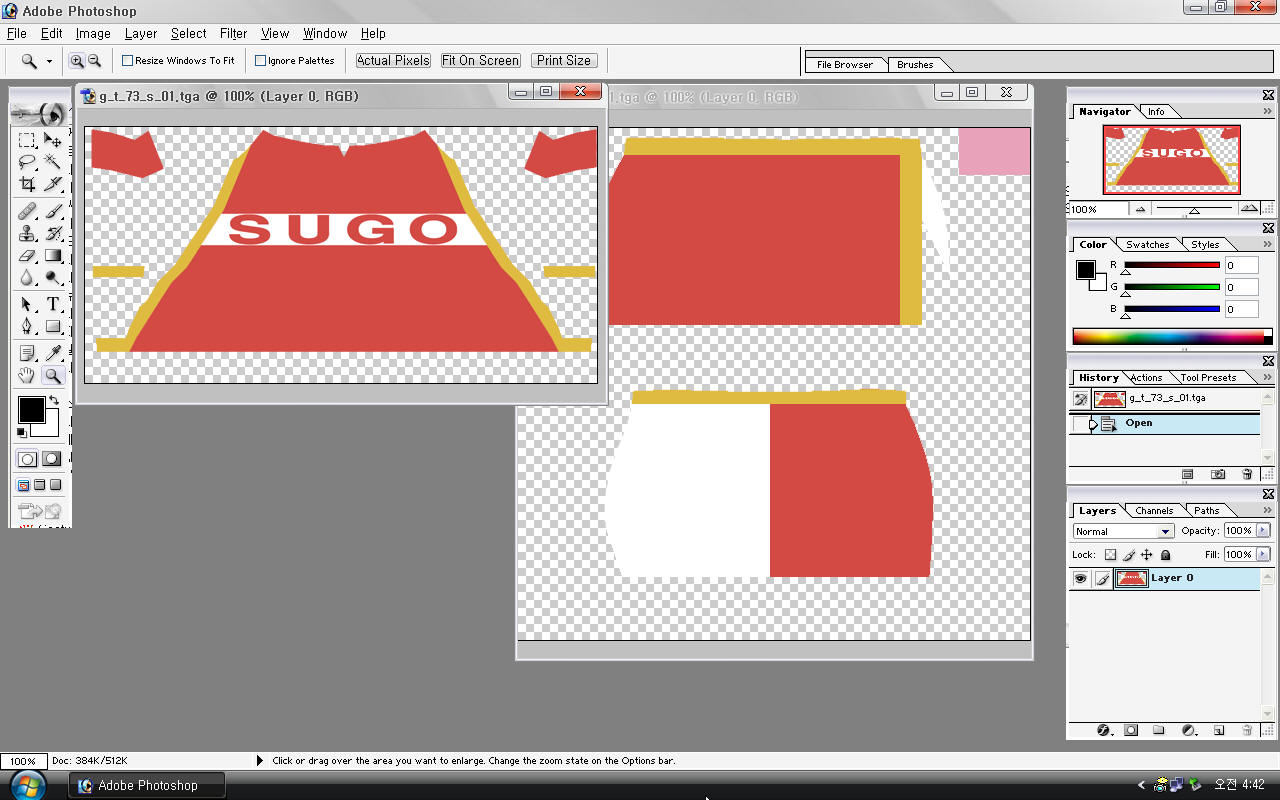The height and width of the screenshot is (800, 1280).
Task: Open the Image menu
Action: click(x=93, y=33)
